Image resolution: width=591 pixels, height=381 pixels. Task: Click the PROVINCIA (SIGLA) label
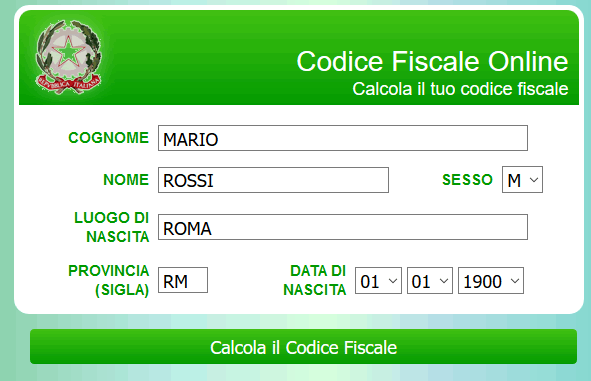[x=109, y=280]
